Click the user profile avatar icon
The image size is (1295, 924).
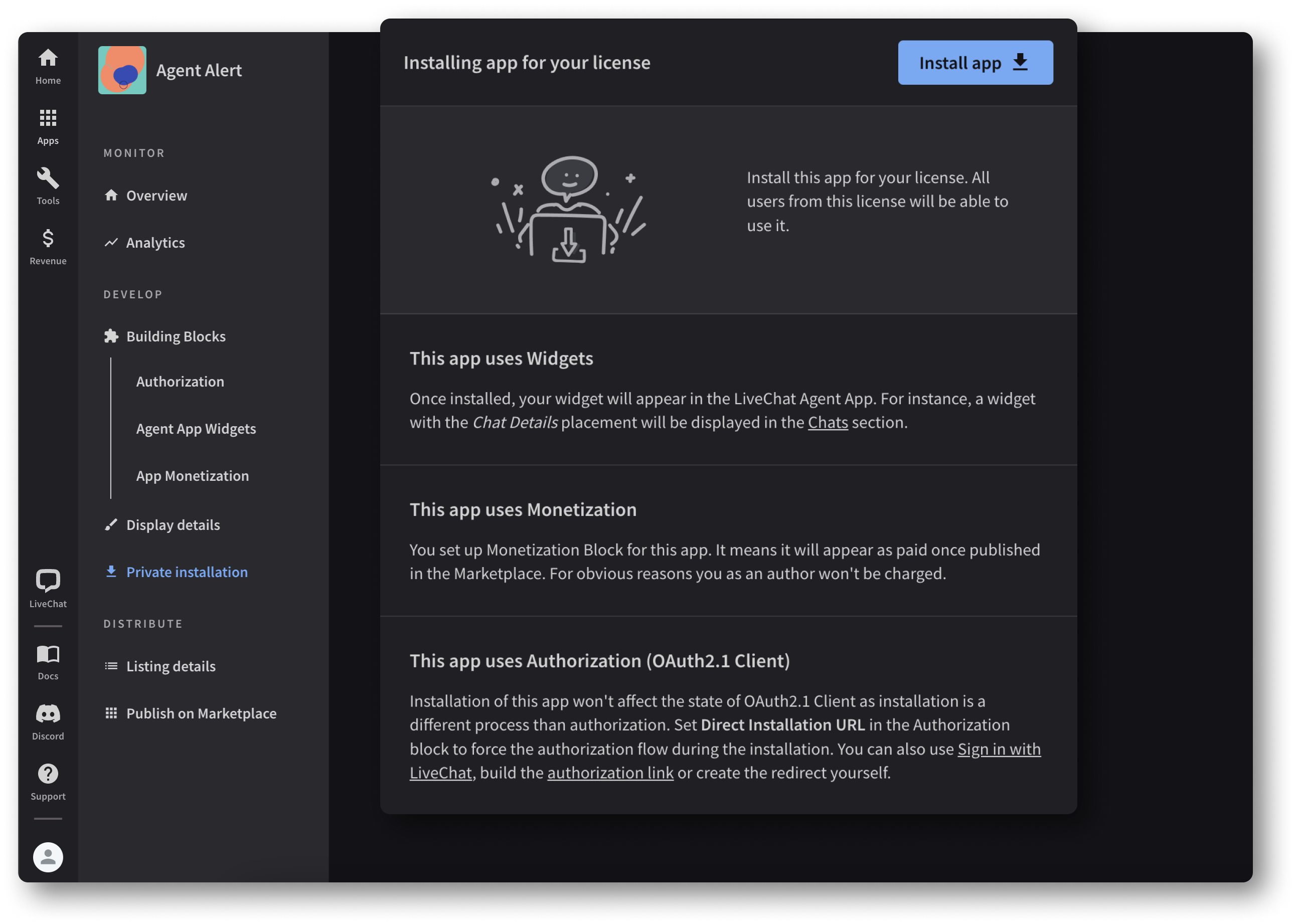(48, 858)
